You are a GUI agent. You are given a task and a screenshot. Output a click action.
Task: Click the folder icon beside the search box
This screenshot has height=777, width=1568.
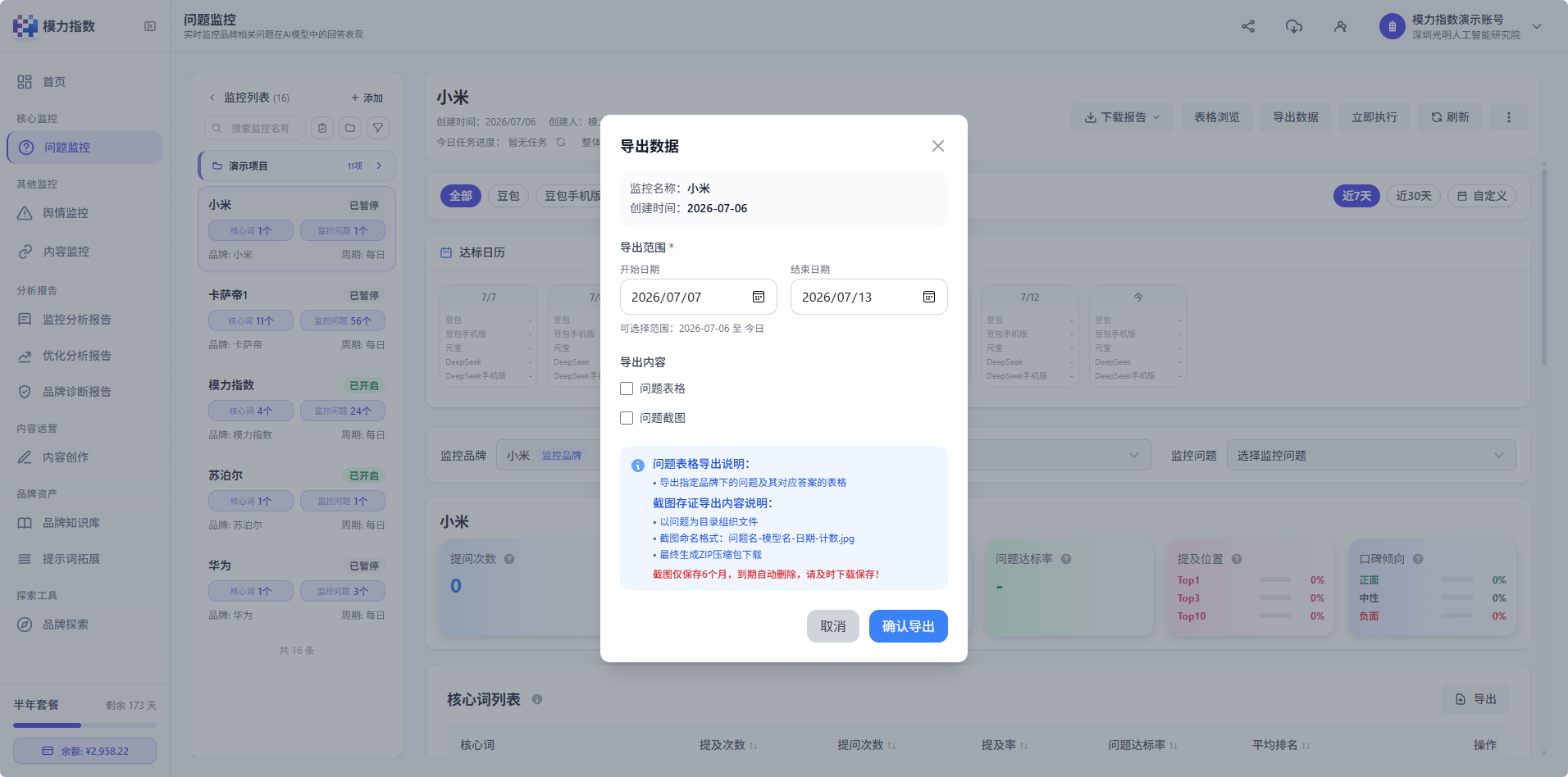[x=350, y=128]
